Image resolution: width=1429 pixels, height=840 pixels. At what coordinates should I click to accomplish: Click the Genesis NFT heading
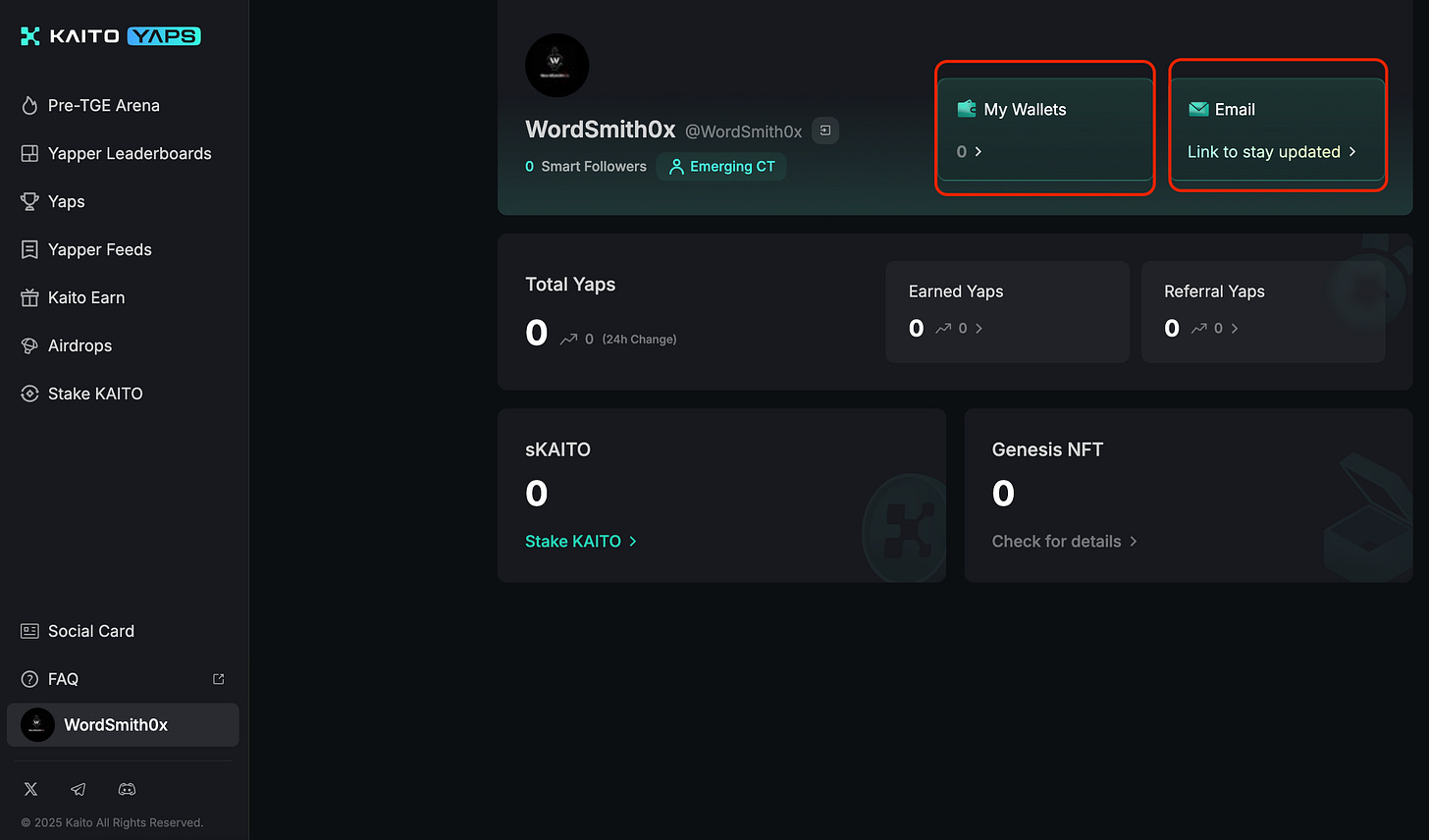[1047, 450]
